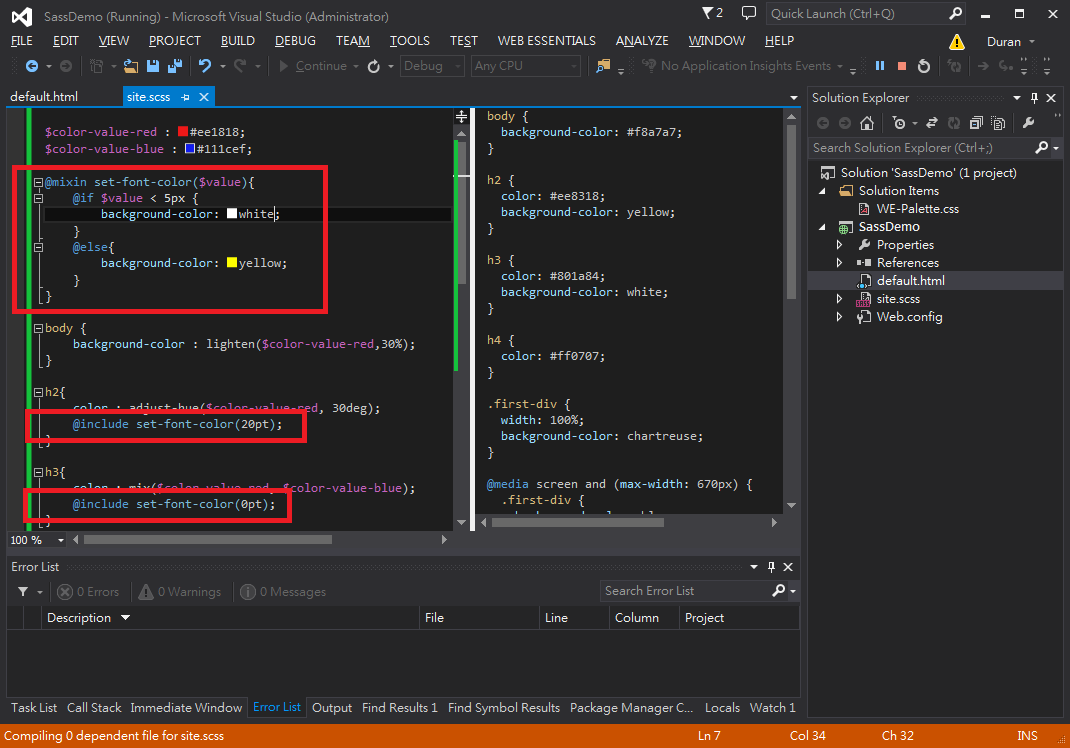Collapse the @else code block
The height and width of the screenshot is (748, 1070).
pos(38,247)
